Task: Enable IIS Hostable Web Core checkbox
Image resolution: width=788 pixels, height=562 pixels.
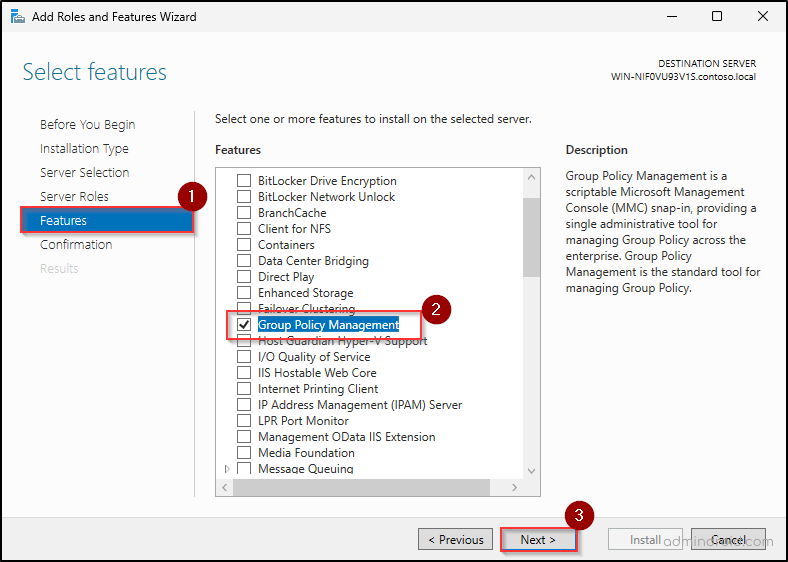Action: 244,373
